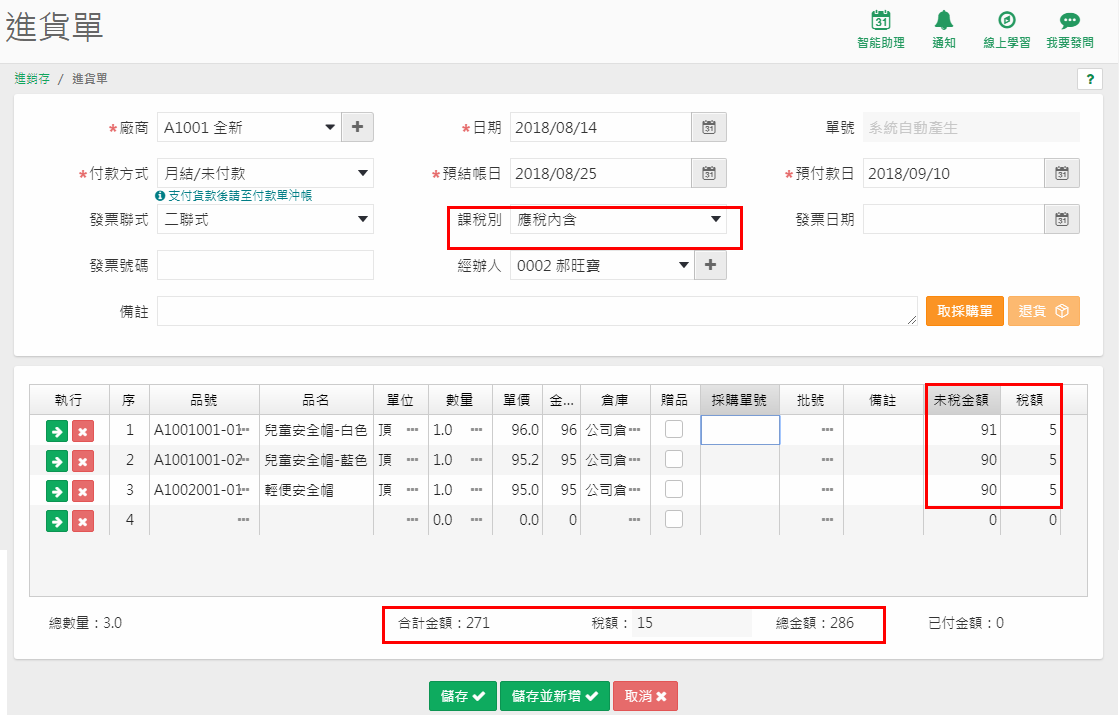The height and width of the screenshot is (716, 1119).
Task: Open calendar picker for 發票日期
Action: tap(1062, 218)
